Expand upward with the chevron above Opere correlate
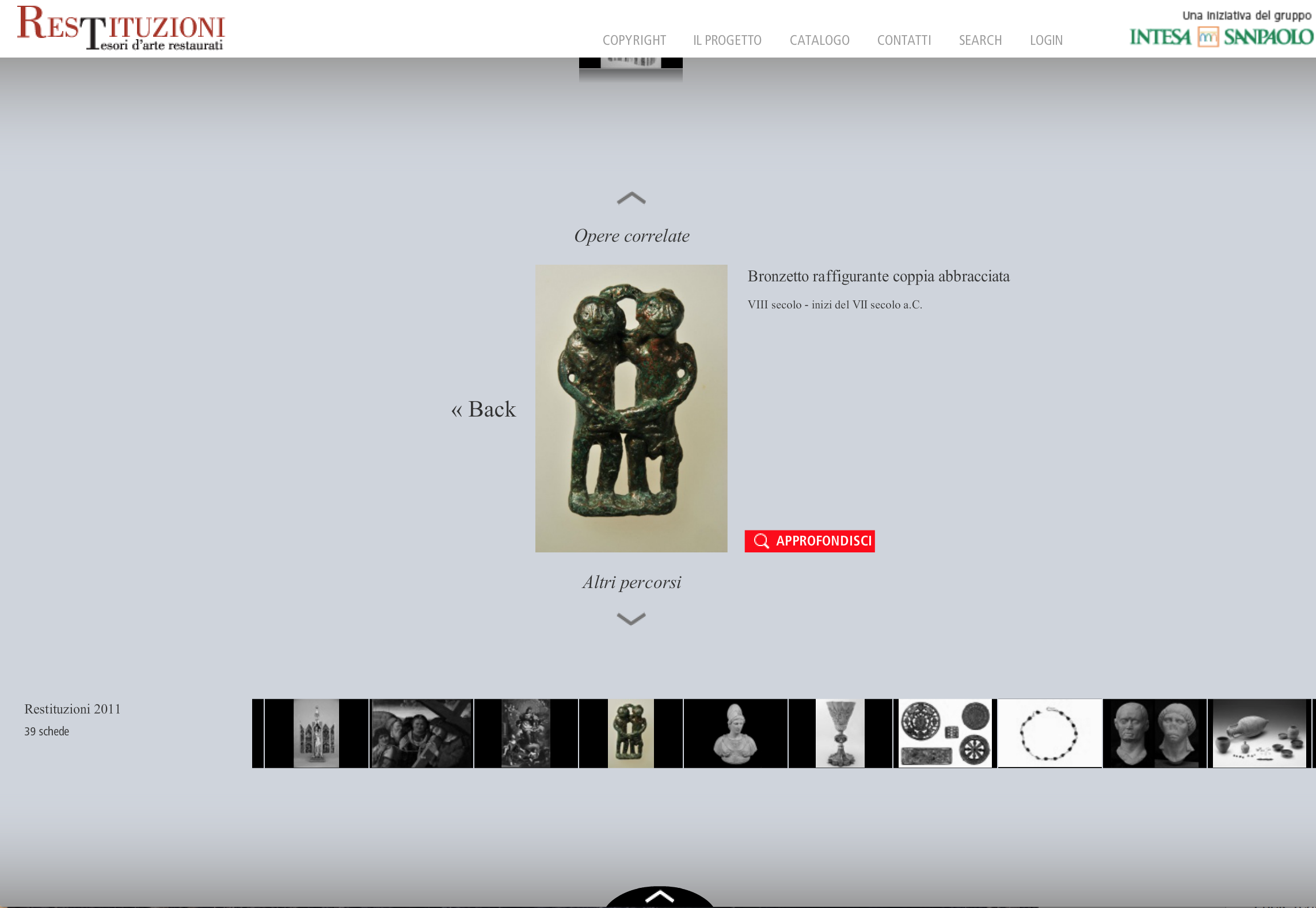Image resolution: width=1316 pixels, height=908 pixels. pos(631,199)
